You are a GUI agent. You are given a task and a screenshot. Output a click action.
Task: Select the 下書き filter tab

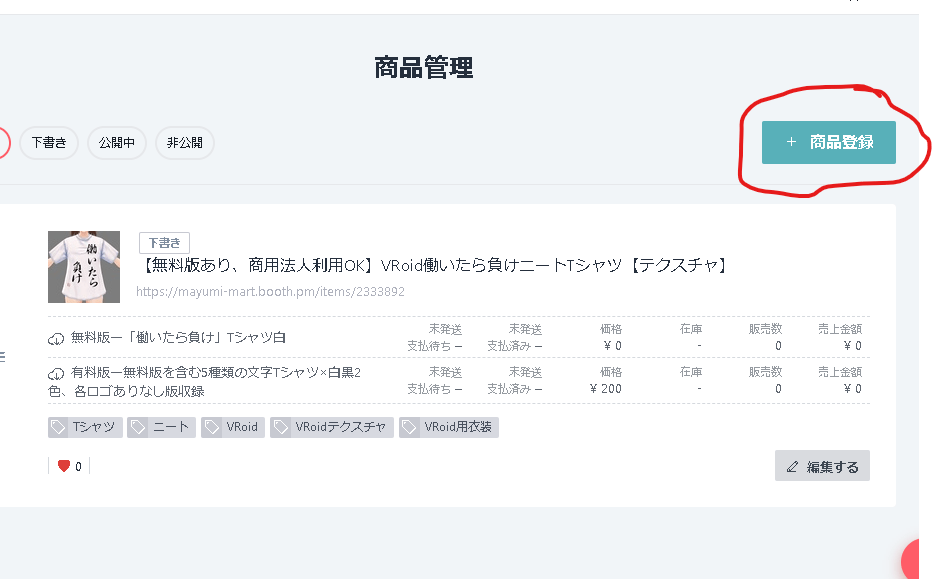point(49,143)
